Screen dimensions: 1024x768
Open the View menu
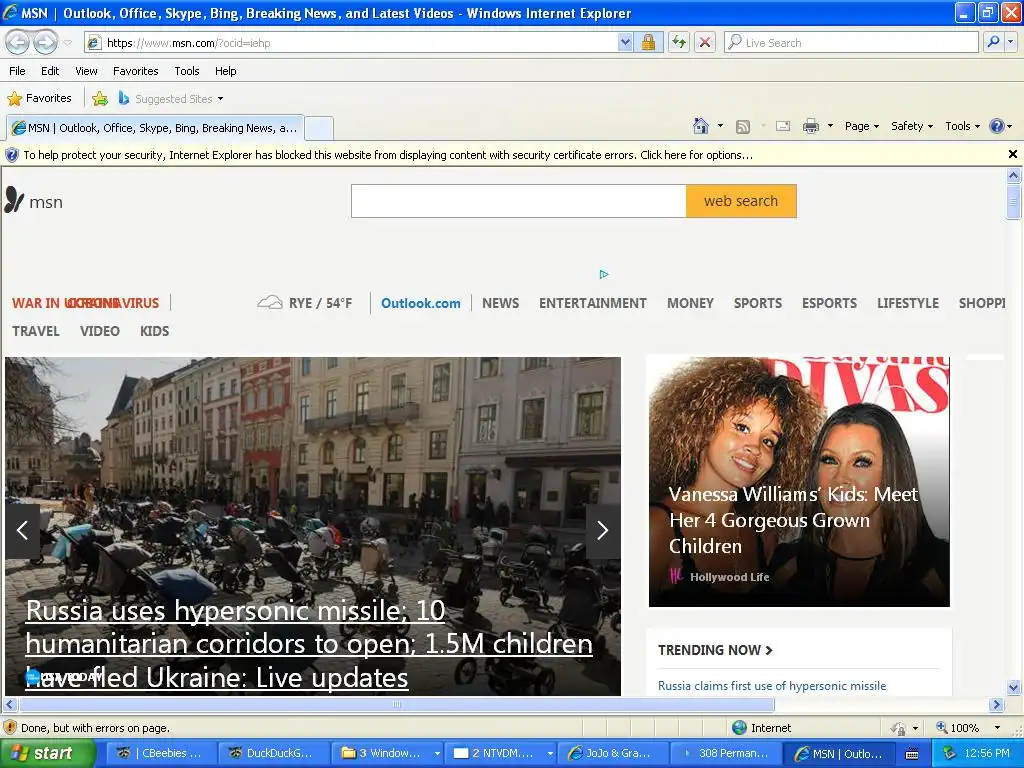click(x=86, y=71)
